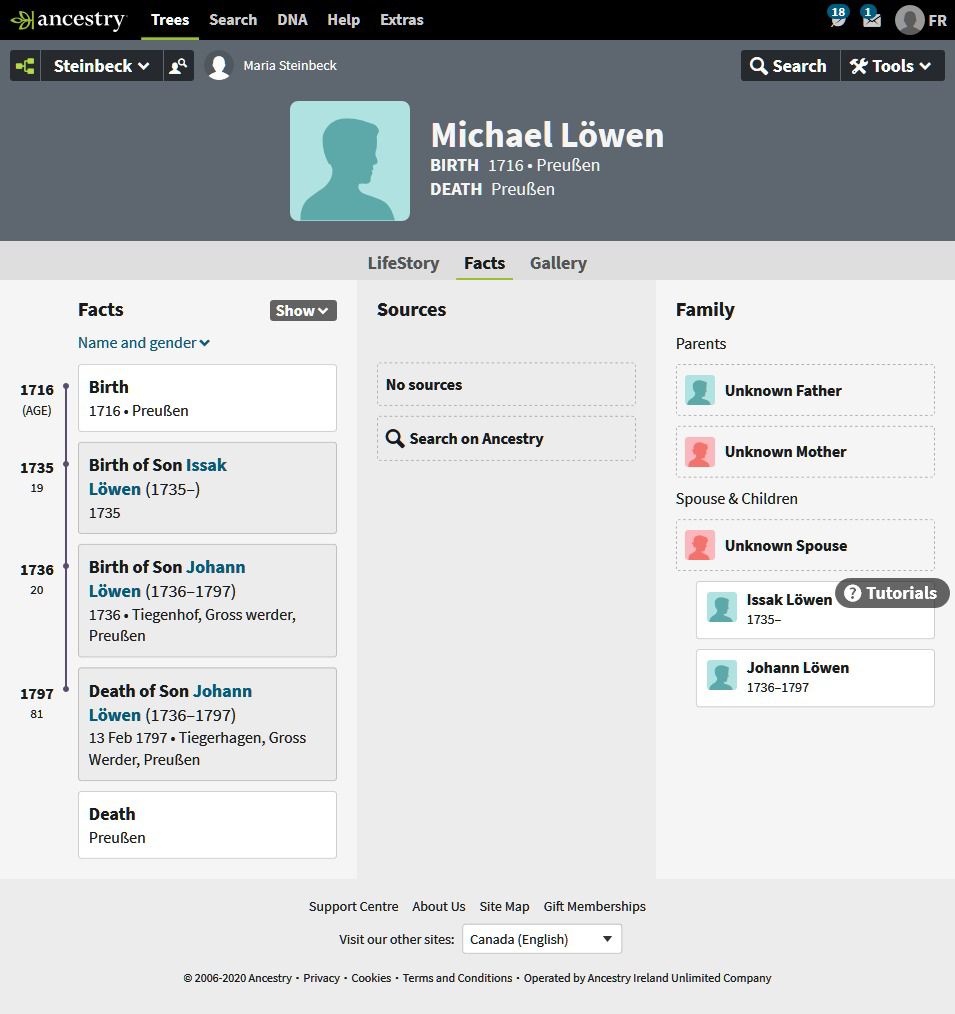
Task: Open the account avatar labeled FR
Action: [921, 20]
